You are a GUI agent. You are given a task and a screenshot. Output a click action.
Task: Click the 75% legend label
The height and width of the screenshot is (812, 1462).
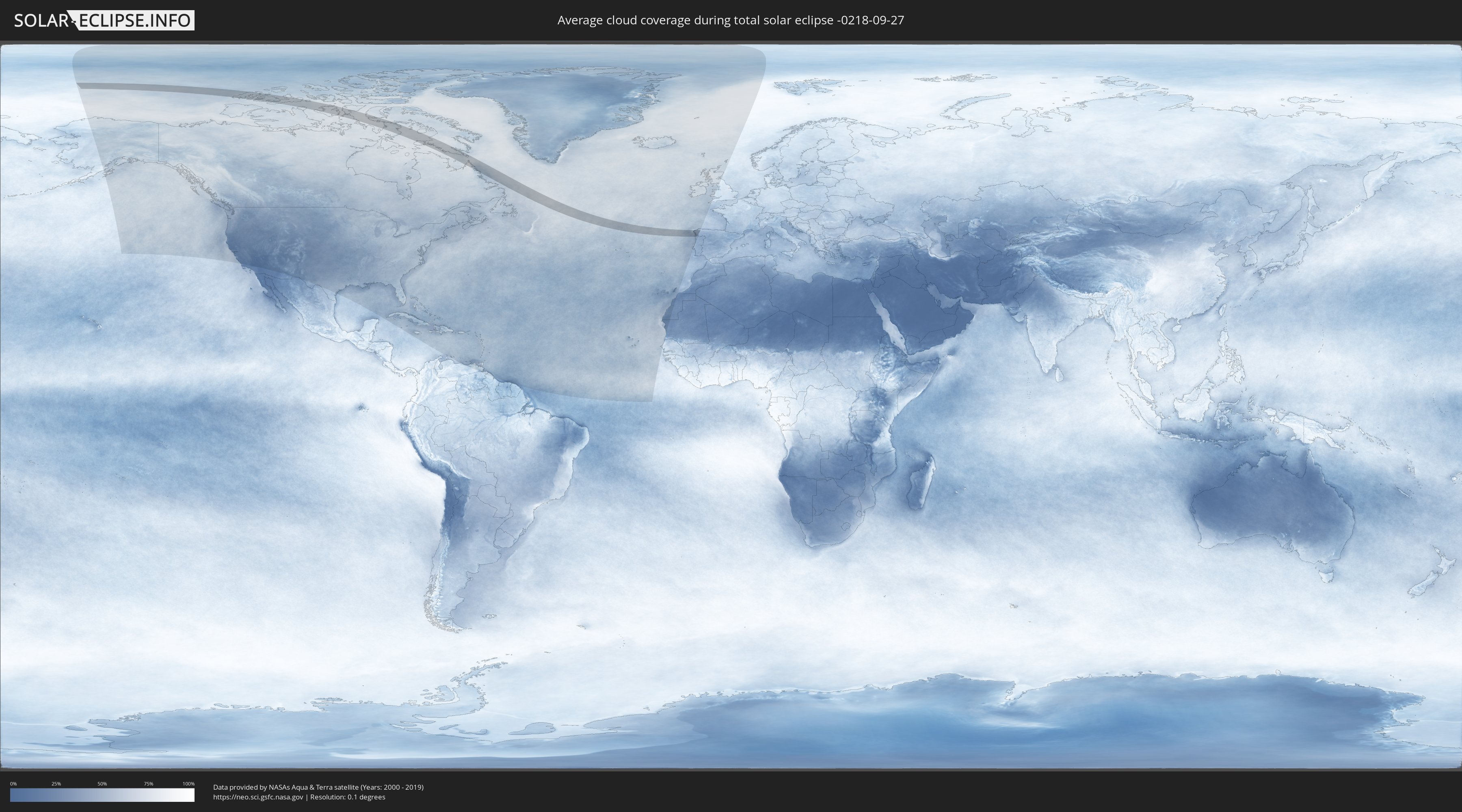pos(149,784)
